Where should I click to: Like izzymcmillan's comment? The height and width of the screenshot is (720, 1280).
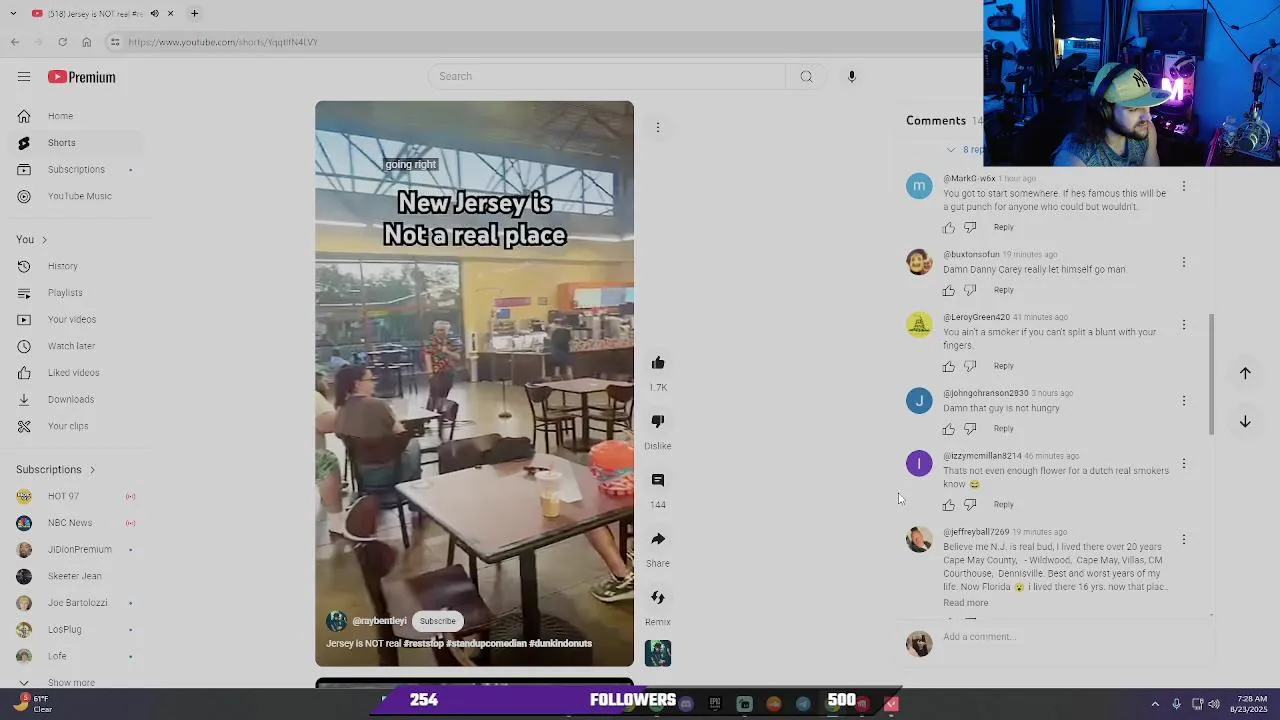point(949,506)
